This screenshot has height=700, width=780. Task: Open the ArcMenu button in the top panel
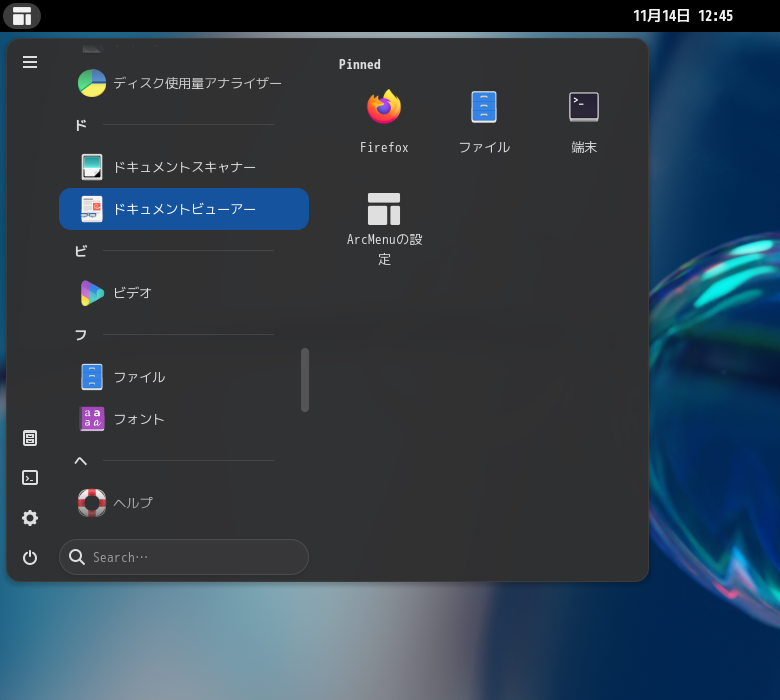[22, 16]
